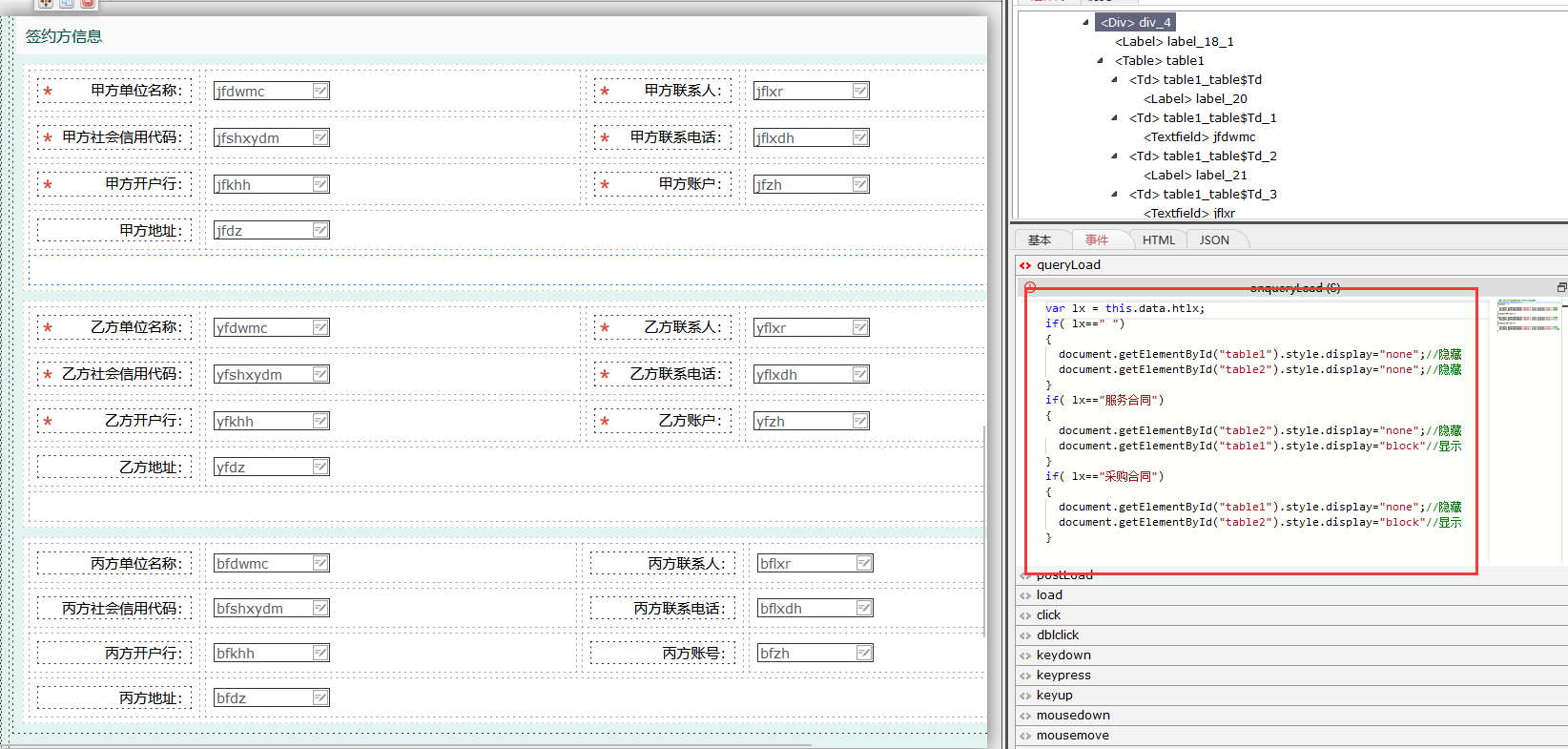Viewport: 1568px width, 749px height.
Task: Click the edit icon in the jflxr field
Action: click(x=860, y=91)
